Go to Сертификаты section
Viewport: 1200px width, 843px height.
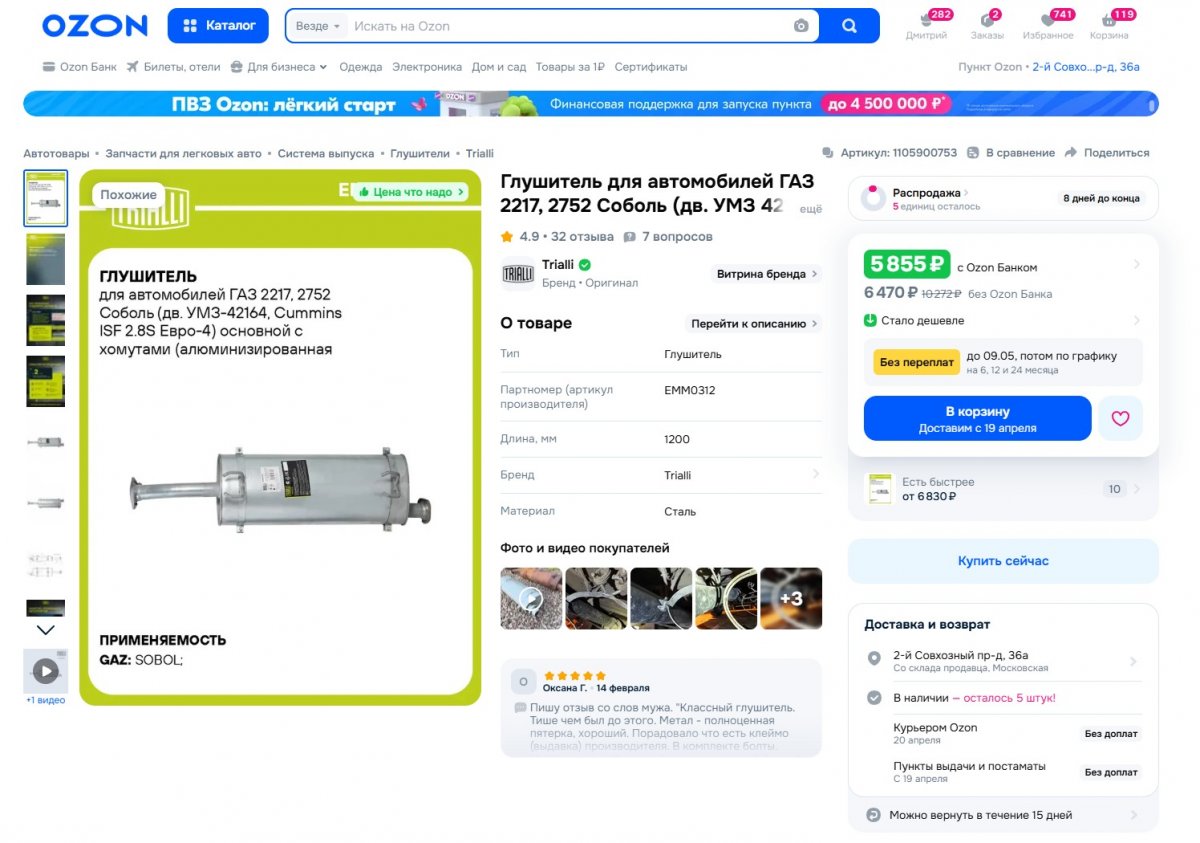click(x=651, y=67)
